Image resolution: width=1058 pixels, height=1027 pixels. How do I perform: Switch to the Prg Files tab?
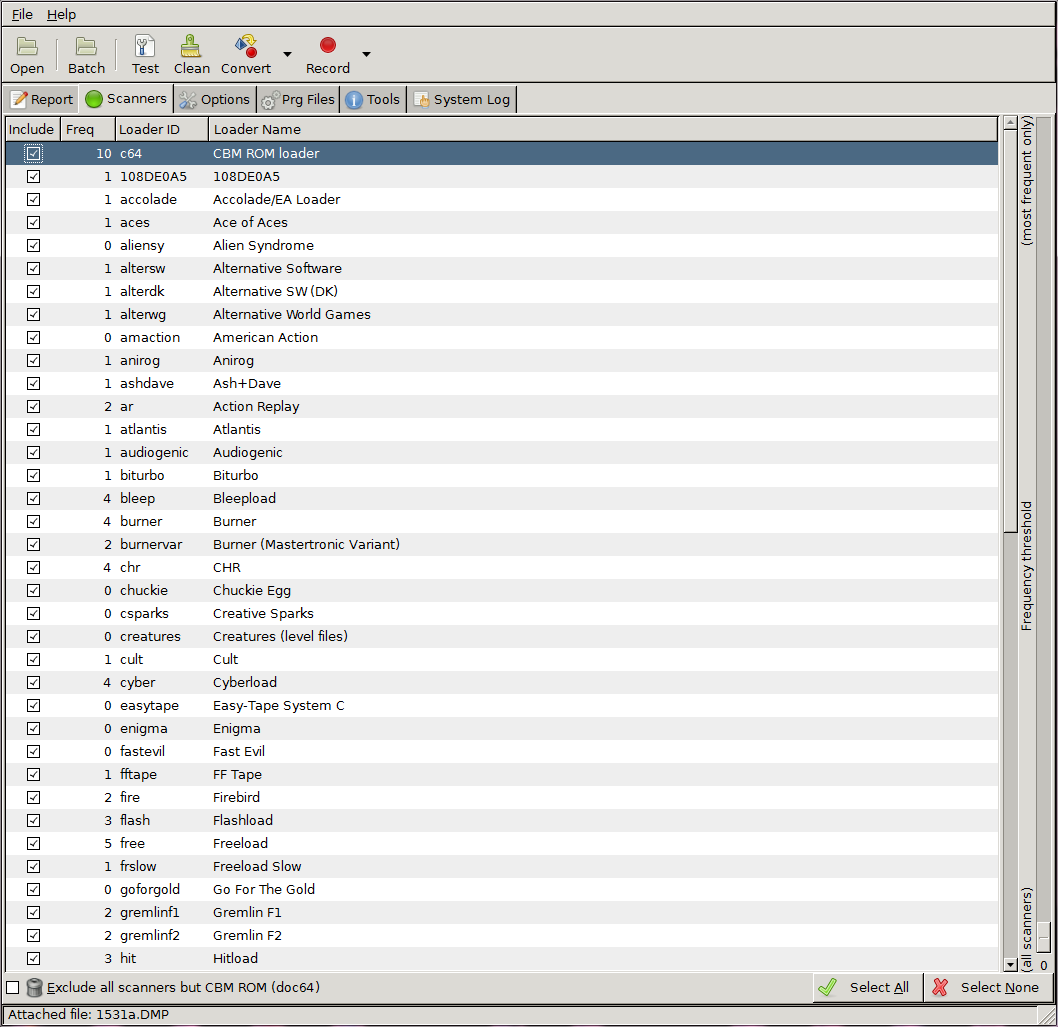299,100
